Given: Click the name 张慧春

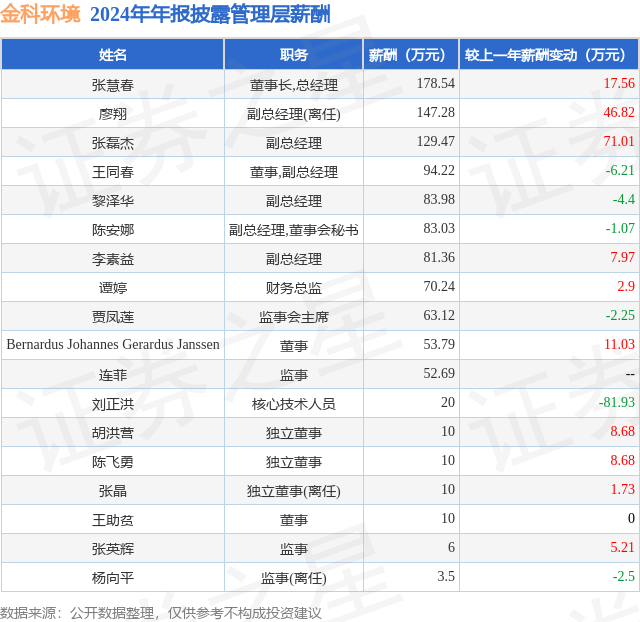Looking at the screenshot, I should [x=113, y=84].
